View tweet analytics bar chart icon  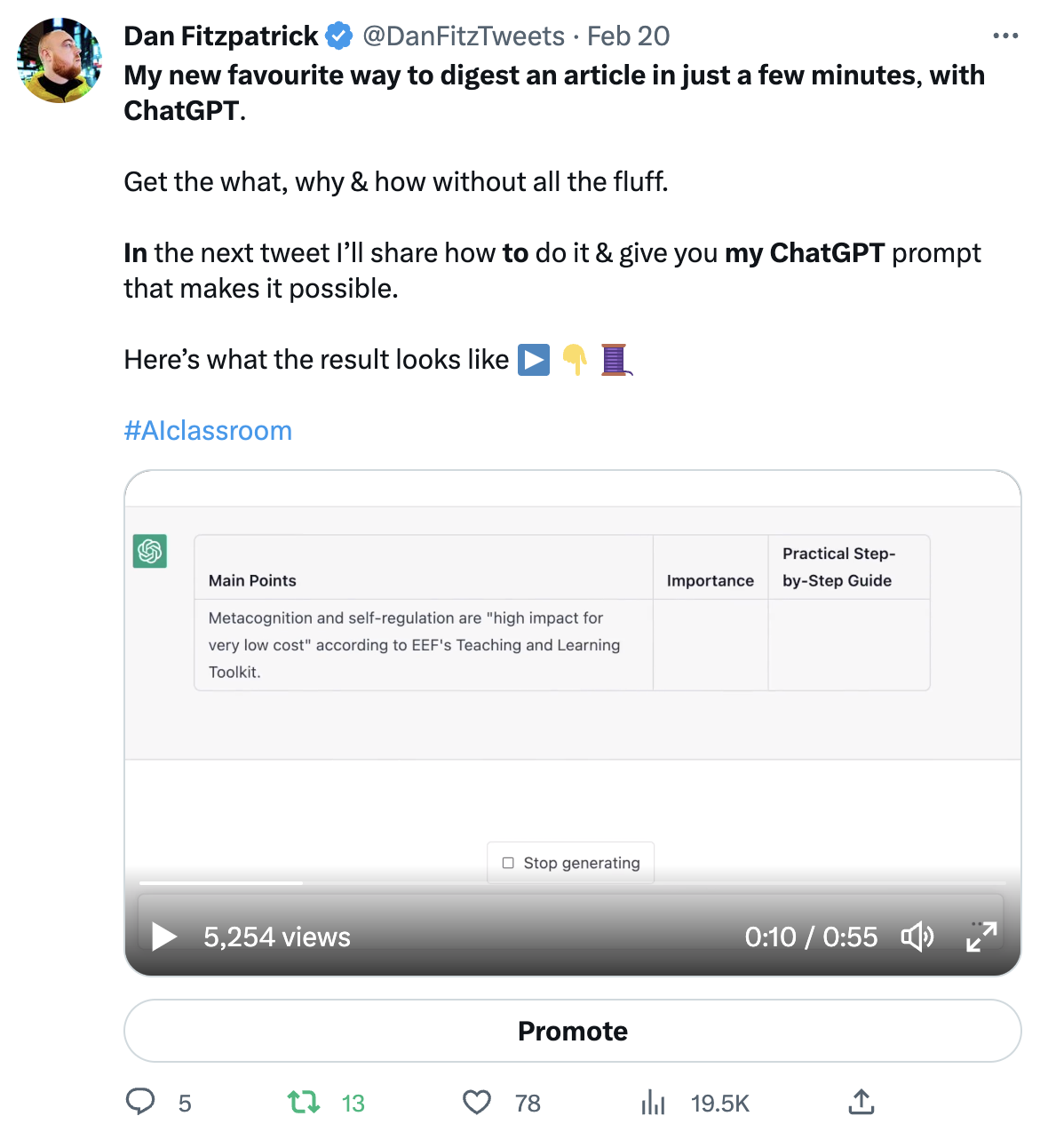pos(653,1103)
